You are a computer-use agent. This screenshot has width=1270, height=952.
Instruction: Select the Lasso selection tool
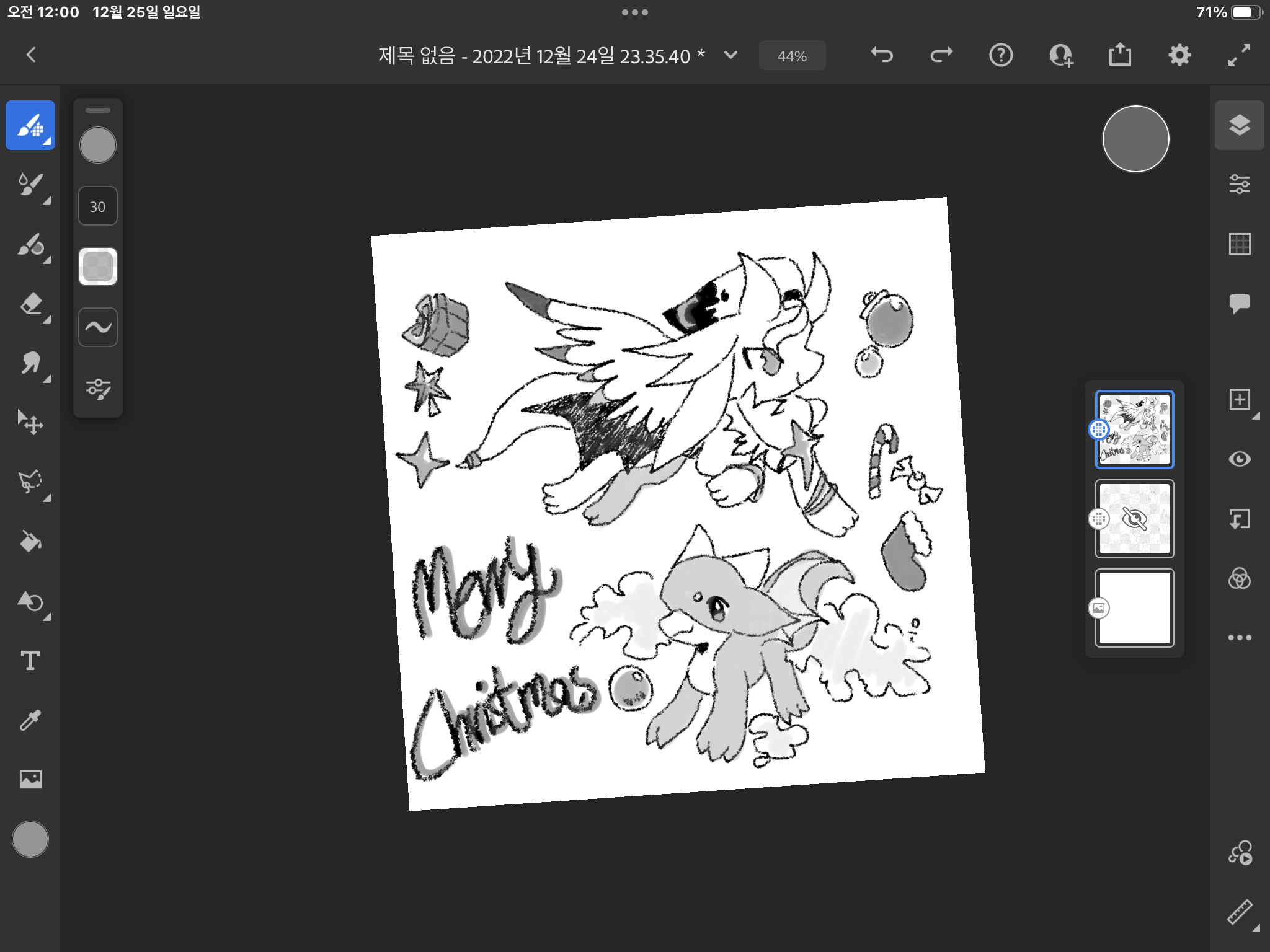click(30, 482)
